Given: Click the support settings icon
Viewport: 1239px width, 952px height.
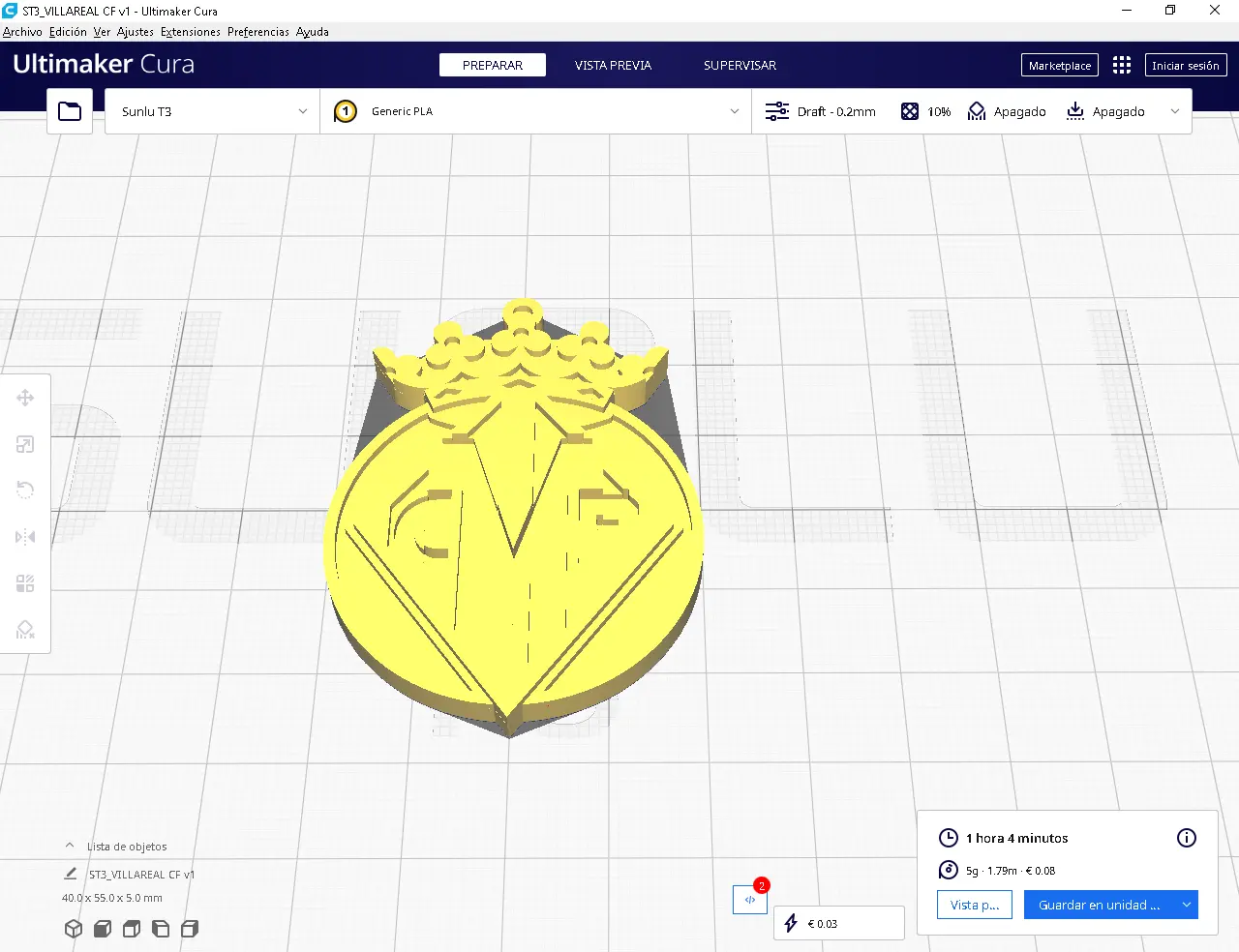Looking at the screenshot, I should click(976, 110).
